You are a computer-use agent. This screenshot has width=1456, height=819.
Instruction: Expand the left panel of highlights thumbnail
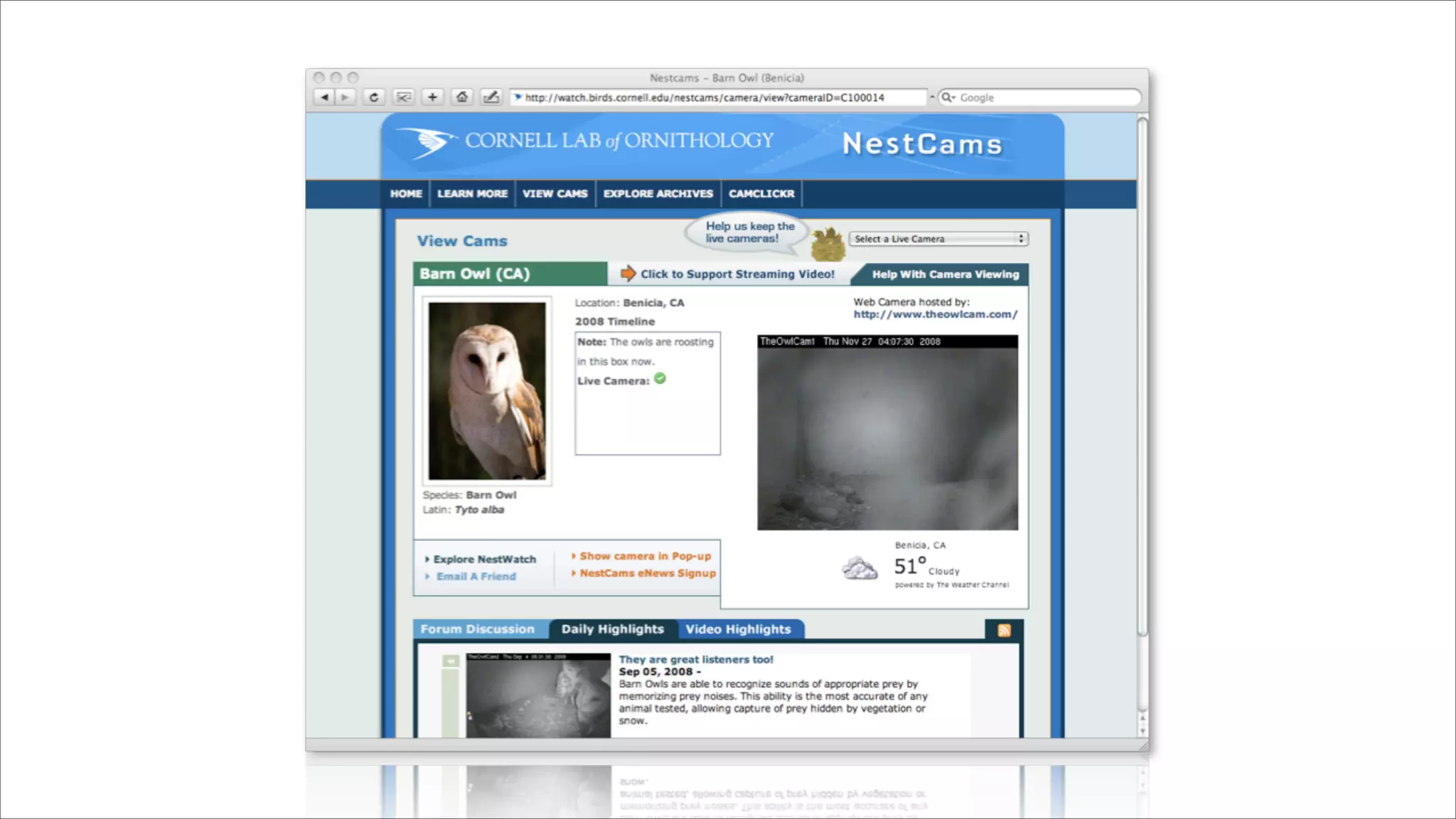(x=451, y=661)
